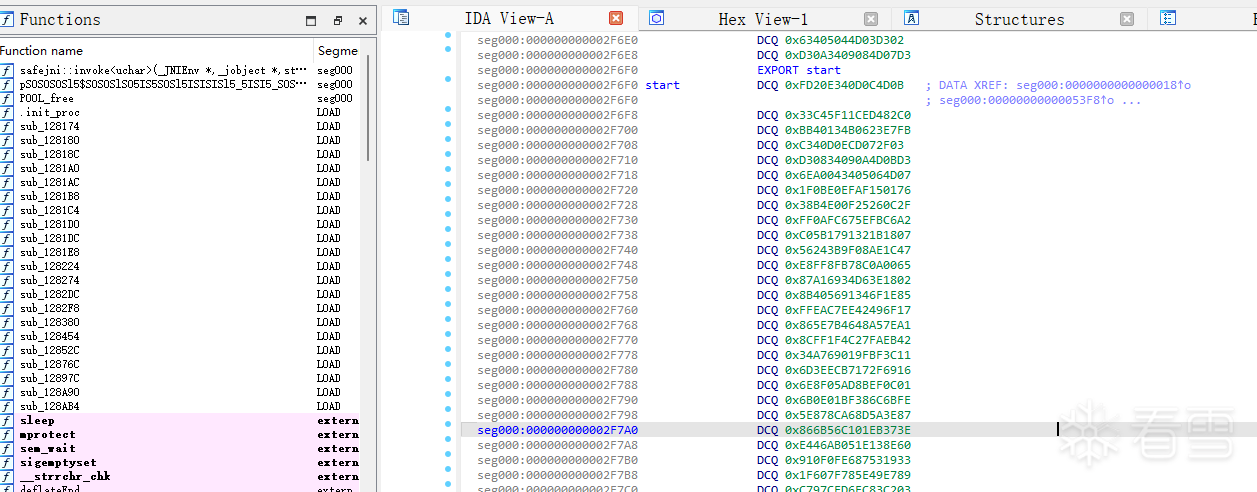The height and width of the screenshot is (492, 1257).
Task: Switch to the IDA View-A tab
Action: point(509,19)
